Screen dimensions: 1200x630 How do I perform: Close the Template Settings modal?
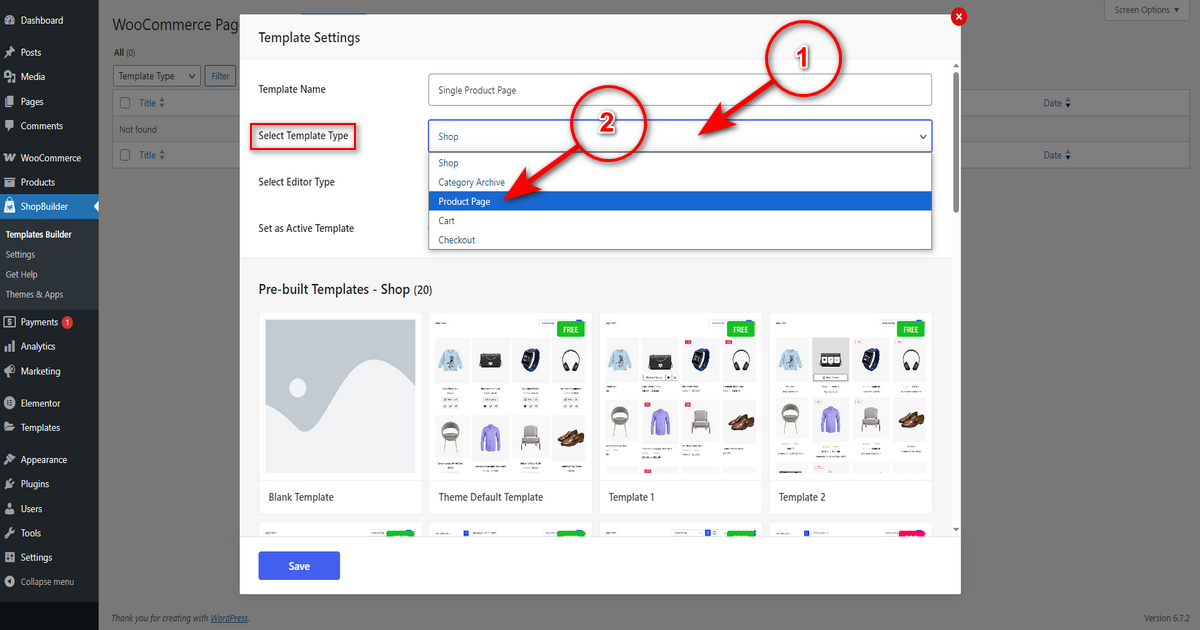coord(959,16)
